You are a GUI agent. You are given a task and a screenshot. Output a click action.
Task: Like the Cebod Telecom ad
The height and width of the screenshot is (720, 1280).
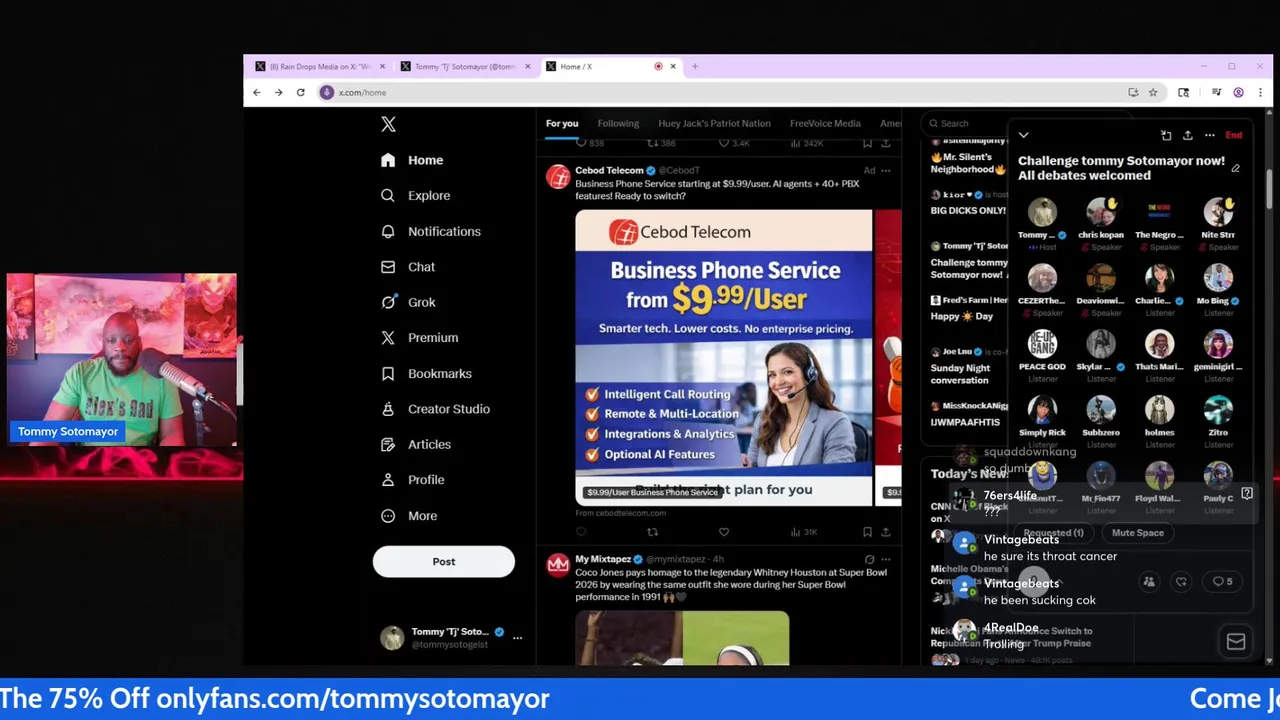click(724, 532)
